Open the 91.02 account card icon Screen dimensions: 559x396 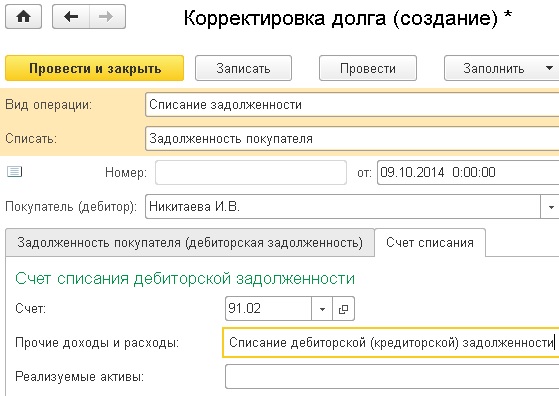pos(343,309)
